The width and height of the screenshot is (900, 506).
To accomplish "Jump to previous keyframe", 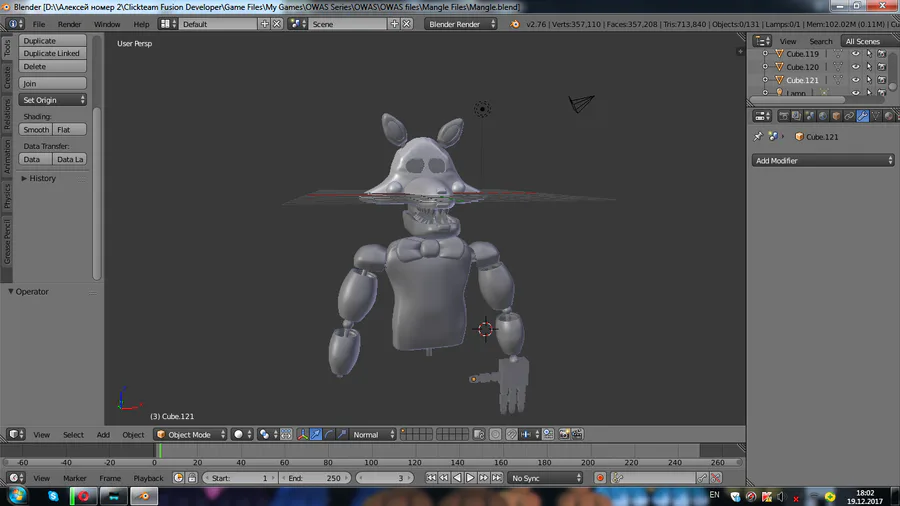I will click(444, 478).
